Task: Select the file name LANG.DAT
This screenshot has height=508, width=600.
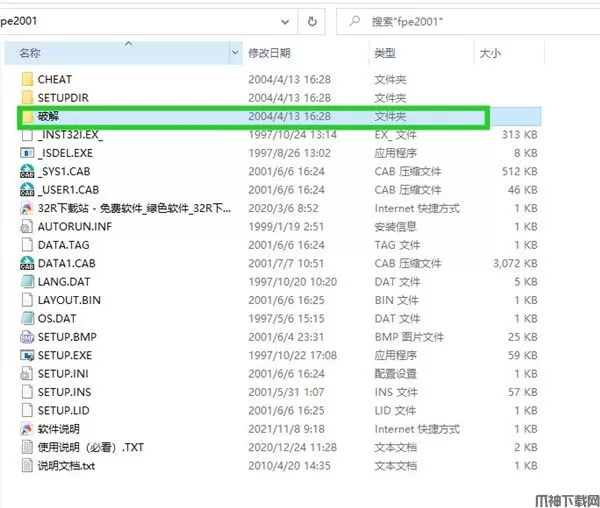Action: click(64, 282)
